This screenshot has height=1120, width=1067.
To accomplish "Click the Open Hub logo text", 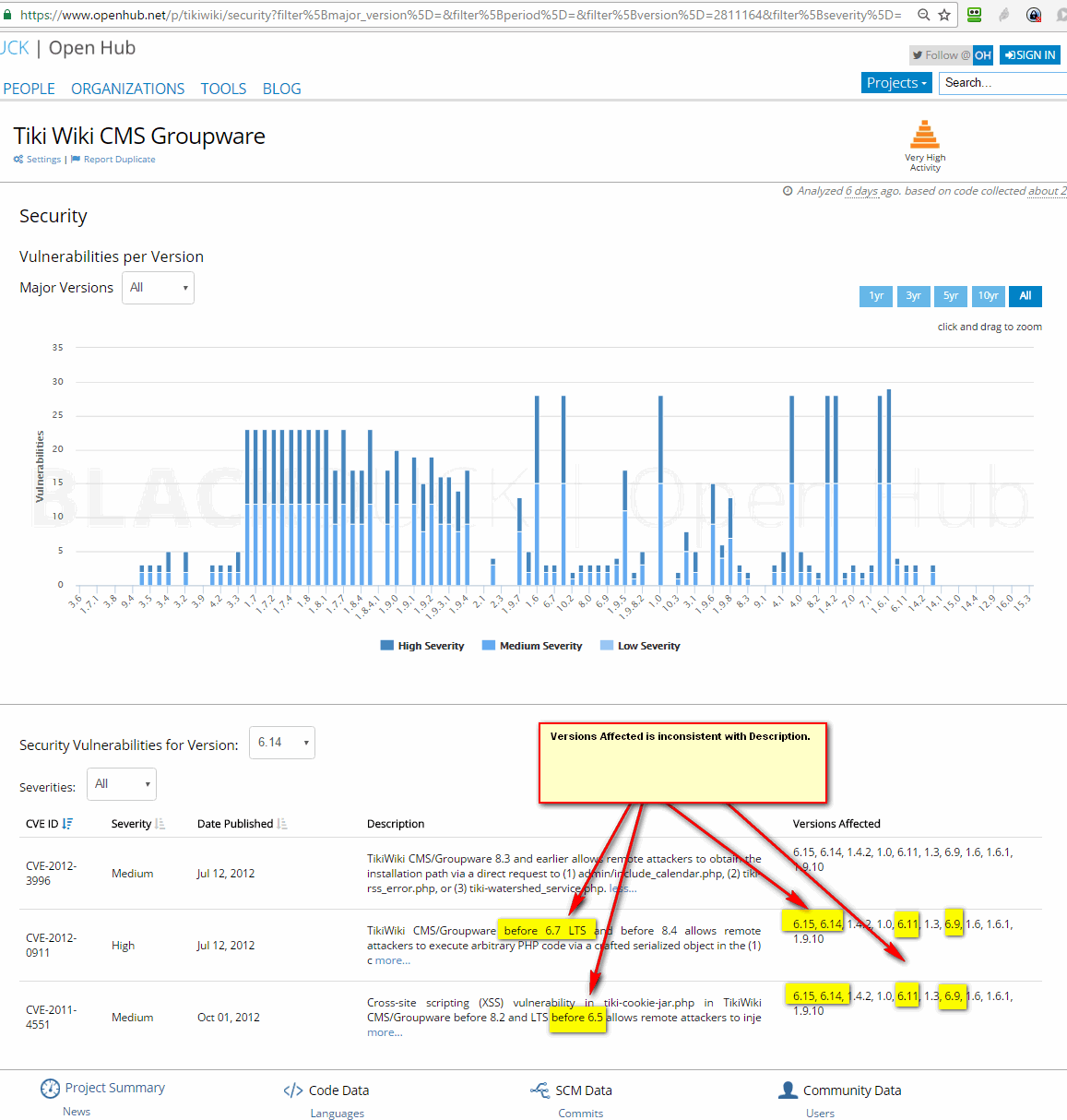I will [x=92, y=48].
